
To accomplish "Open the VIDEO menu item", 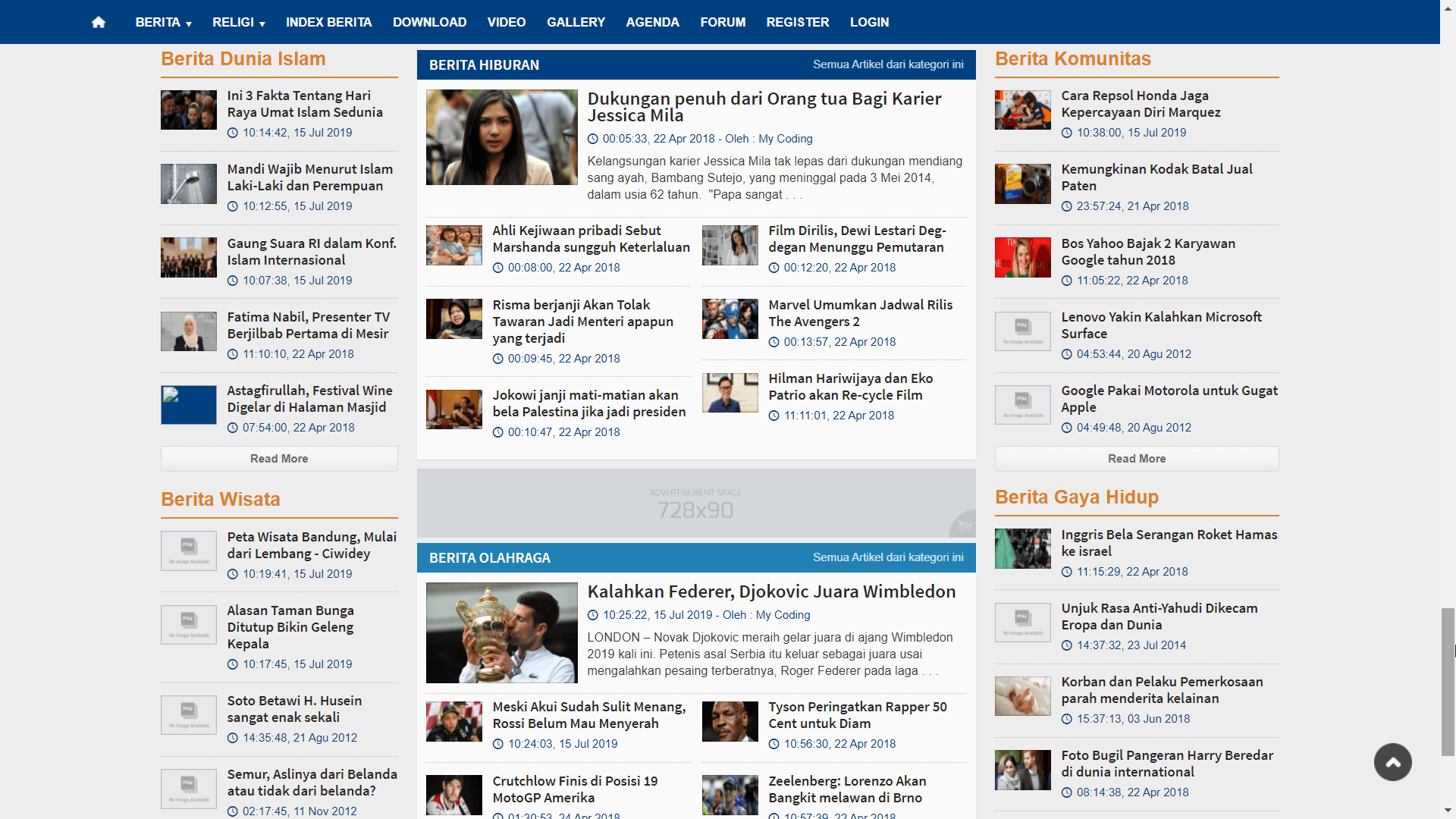I will (506, 22).
